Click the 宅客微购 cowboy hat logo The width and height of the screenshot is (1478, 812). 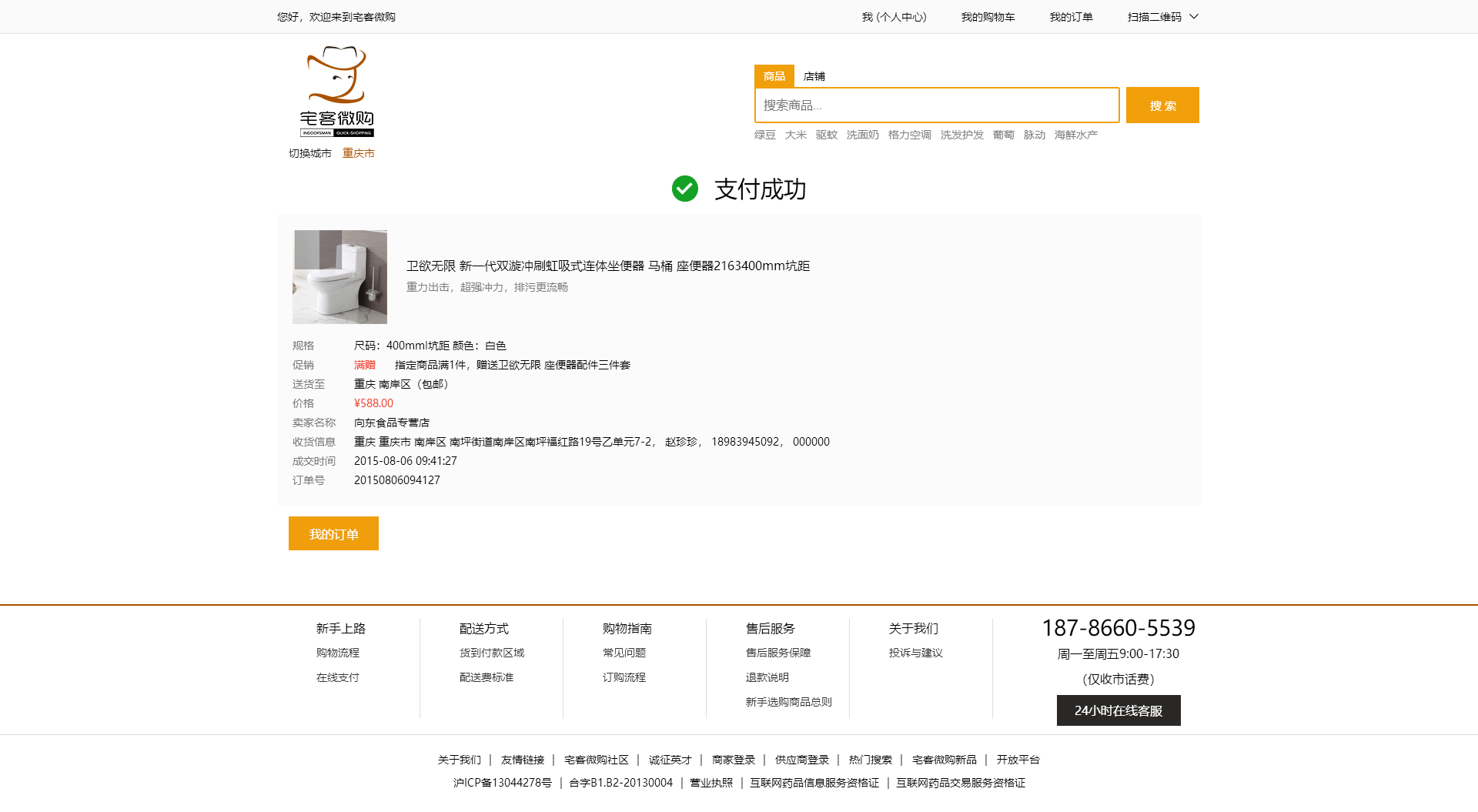[x=336, y=91]
